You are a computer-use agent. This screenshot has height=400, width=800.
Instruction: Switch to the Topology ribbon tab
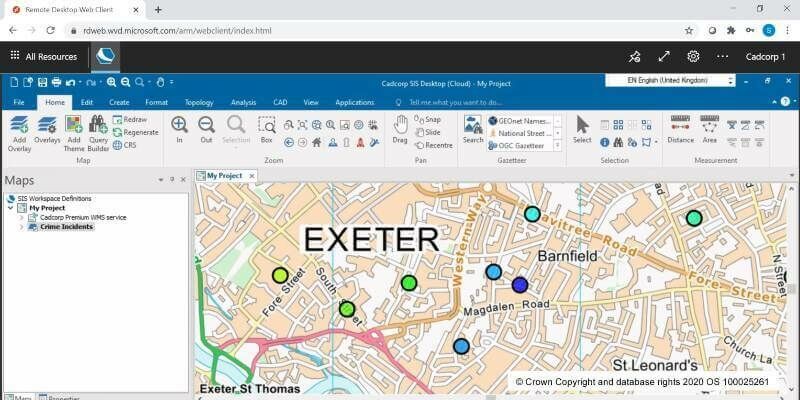point(199,102)
